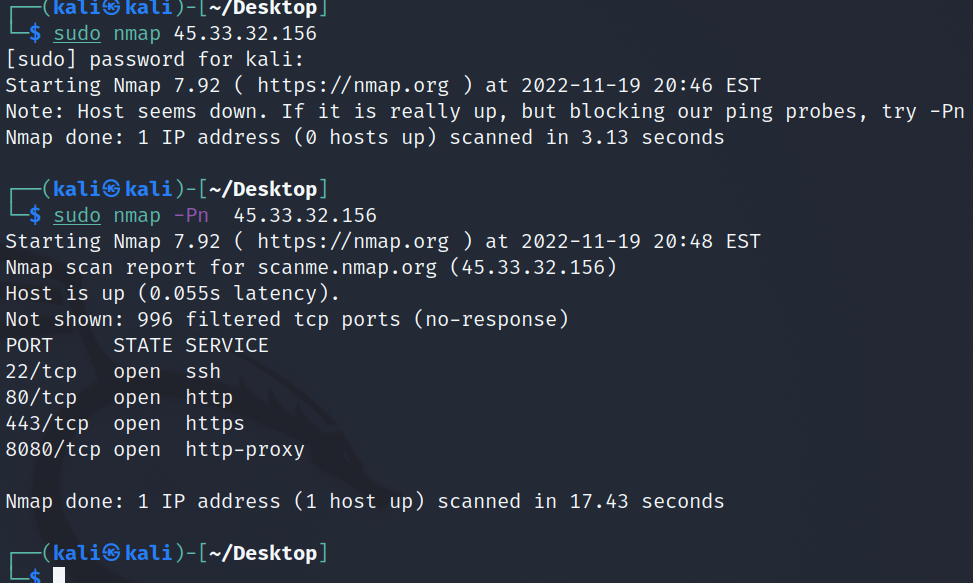973x583 pixels.
Task: Click the 22/tcp ssh port line
Action: [x=113, y=372]
